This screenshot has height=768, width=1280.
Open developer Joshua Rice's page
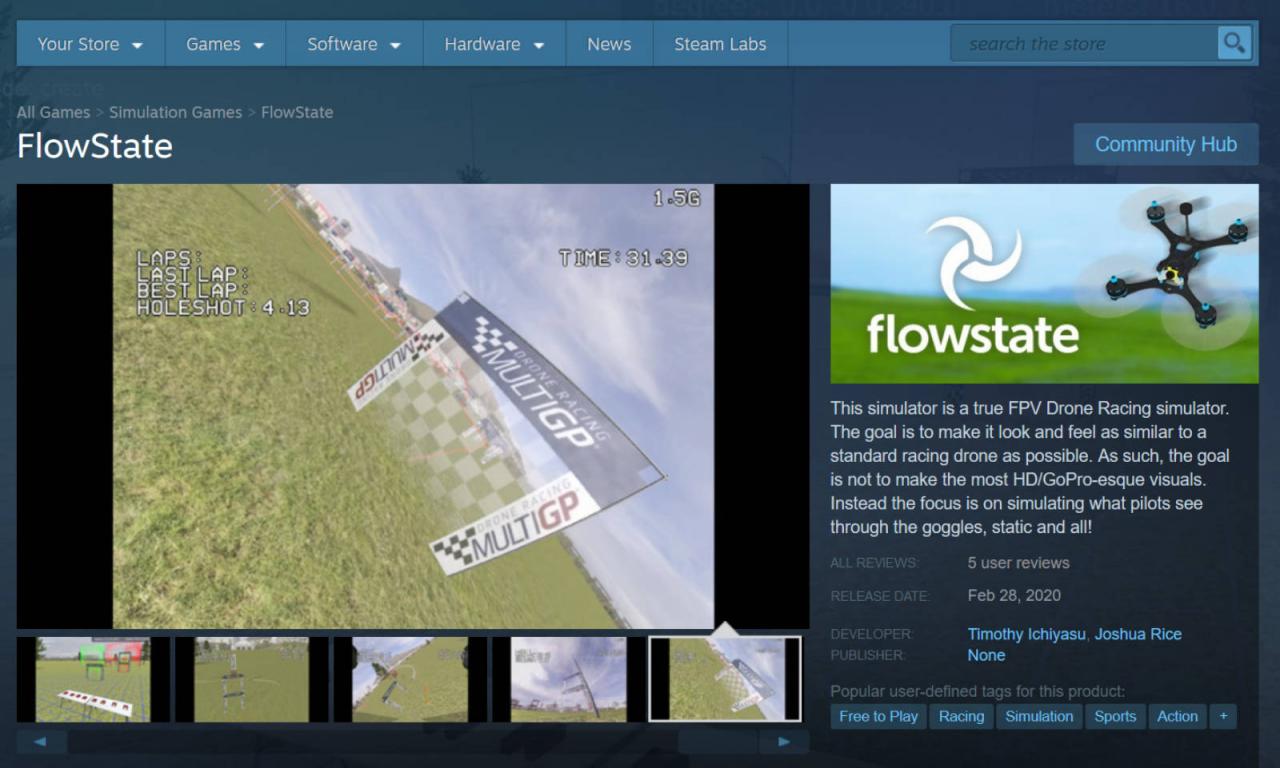1138,634
